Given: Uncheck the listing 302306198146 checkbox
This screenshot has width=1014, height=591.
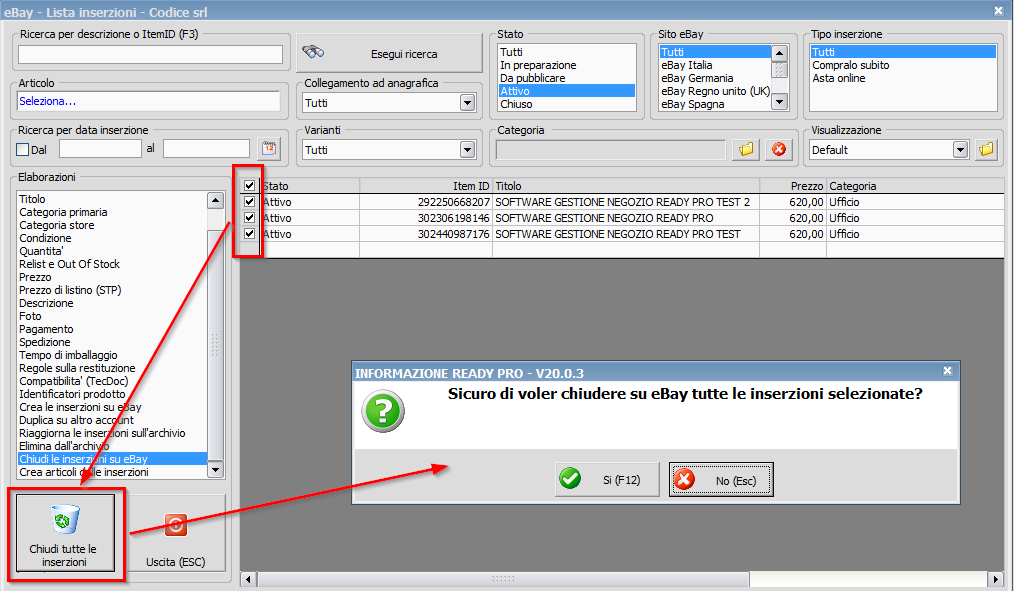Looking at the screenshot, I should pos(250,218).
